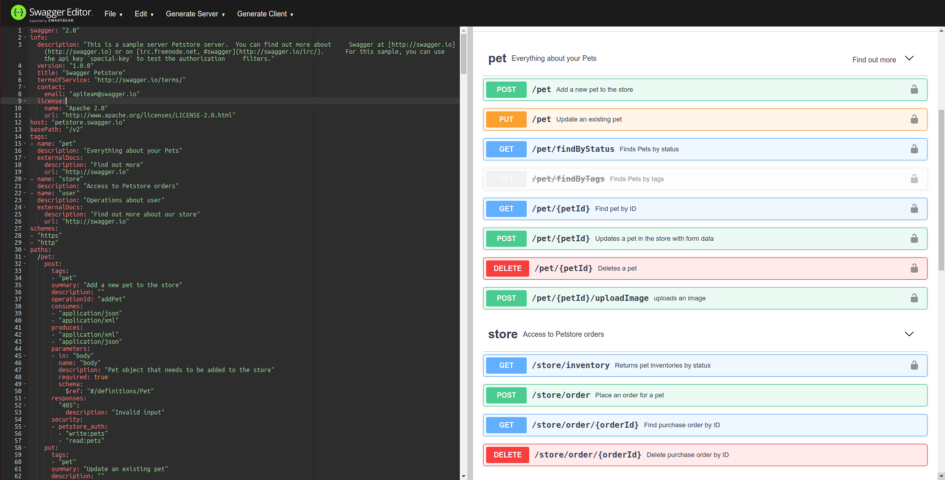This screenshot has width=945, height=480.
Task: Fold the externalDocs block at line 17
Action: click(x=25, y=157)
